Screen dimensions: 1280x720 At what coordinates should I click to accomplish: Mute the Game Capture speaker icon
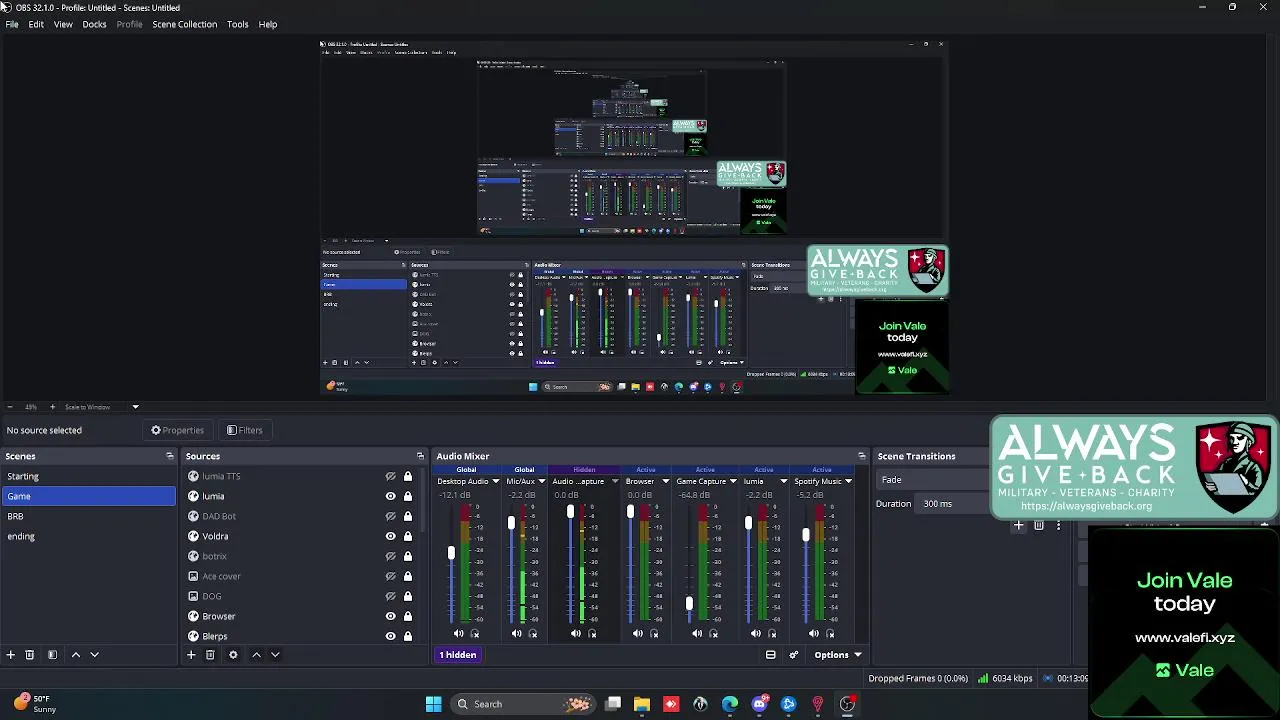point(697,634)
